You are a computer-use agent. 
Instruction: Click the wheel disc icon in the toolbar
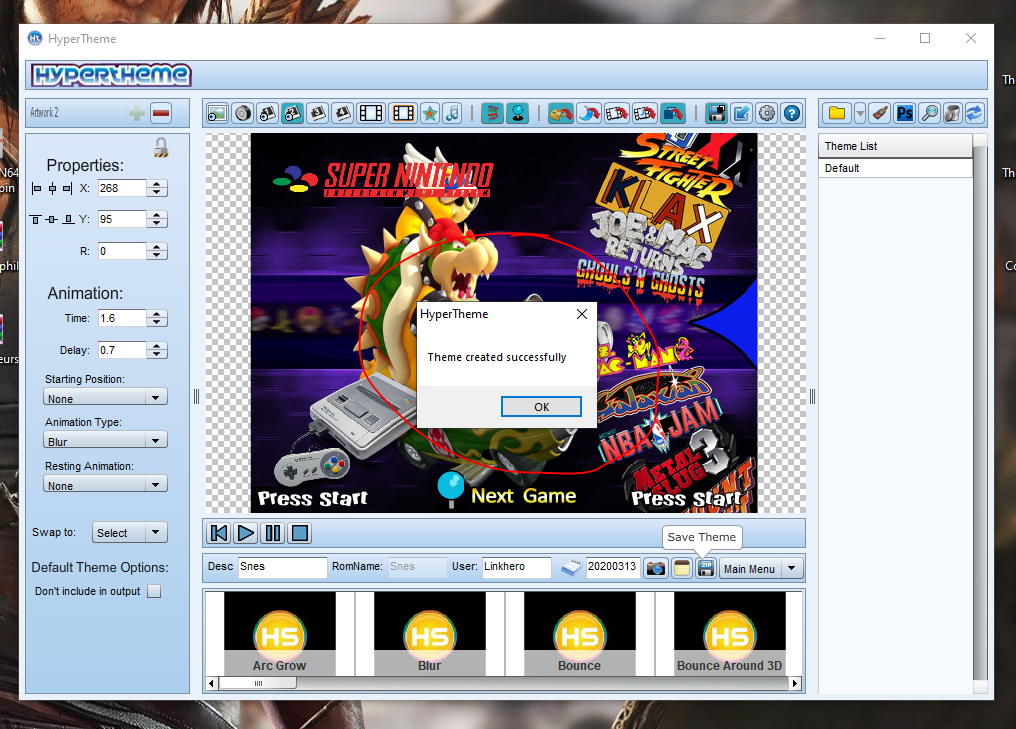click(x=243, y=113)
